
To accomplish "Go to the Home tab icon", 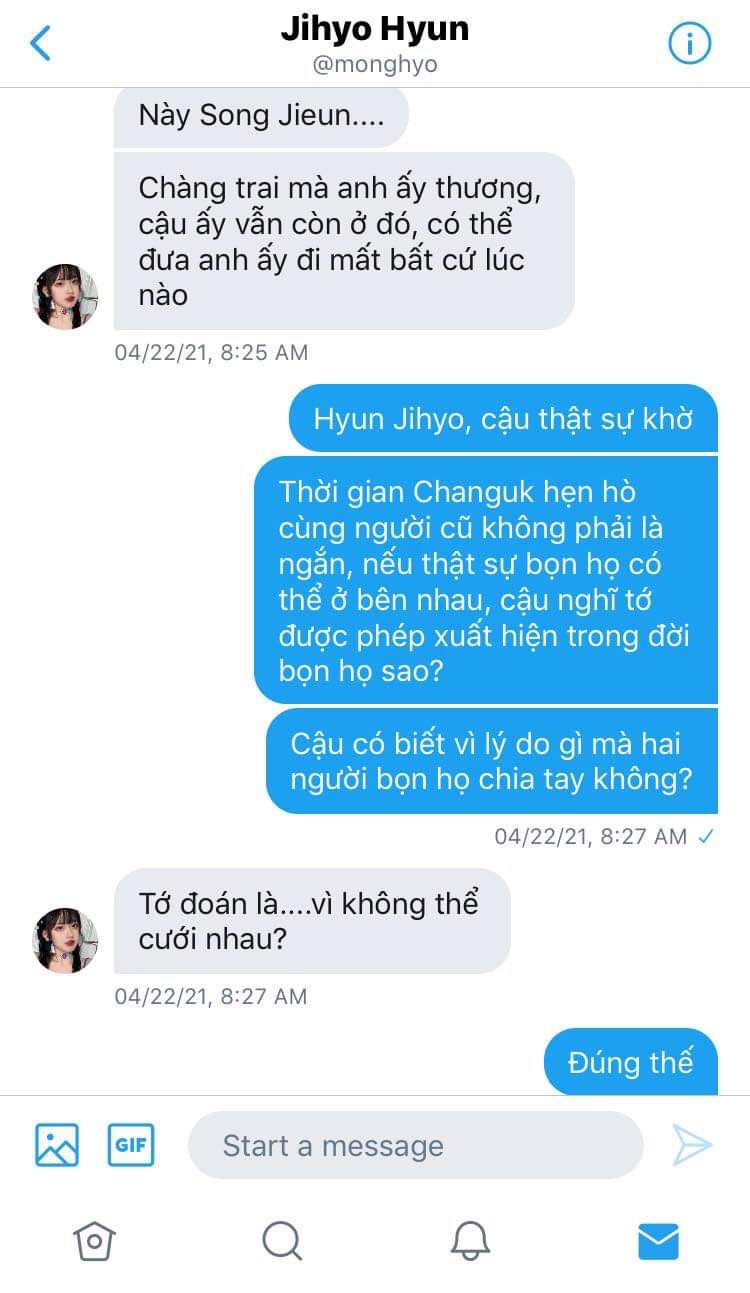I will tap(94, 1241).
